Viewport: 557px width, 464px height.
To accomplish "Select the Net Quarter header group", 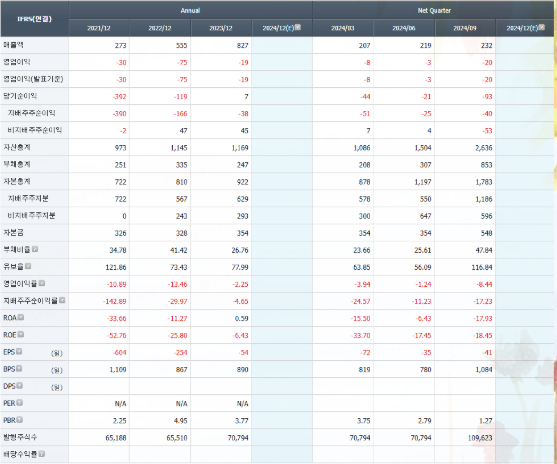I will tap(434, 10).
